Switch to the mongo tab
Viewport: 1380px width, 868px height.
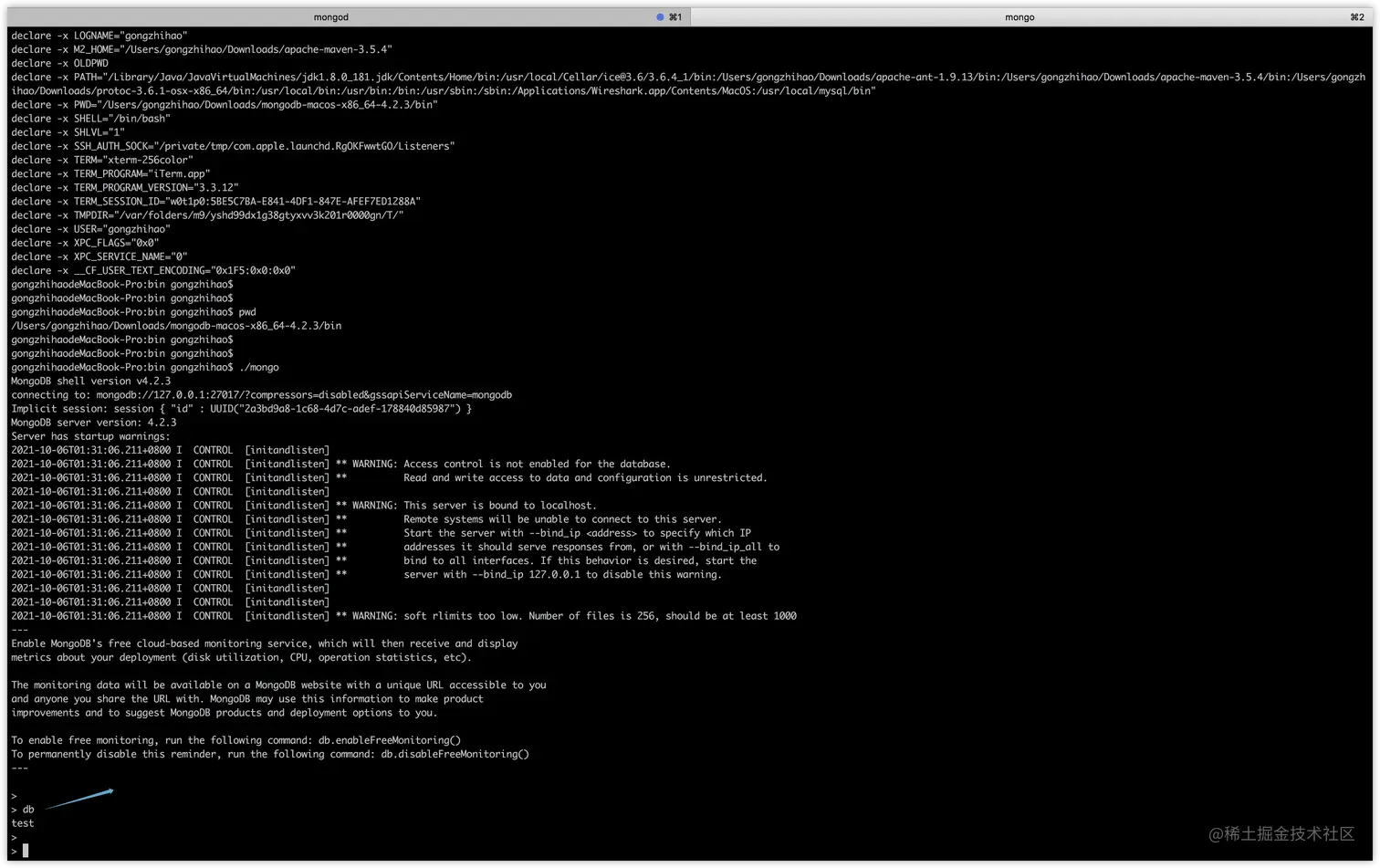(x=1031, y=16)
